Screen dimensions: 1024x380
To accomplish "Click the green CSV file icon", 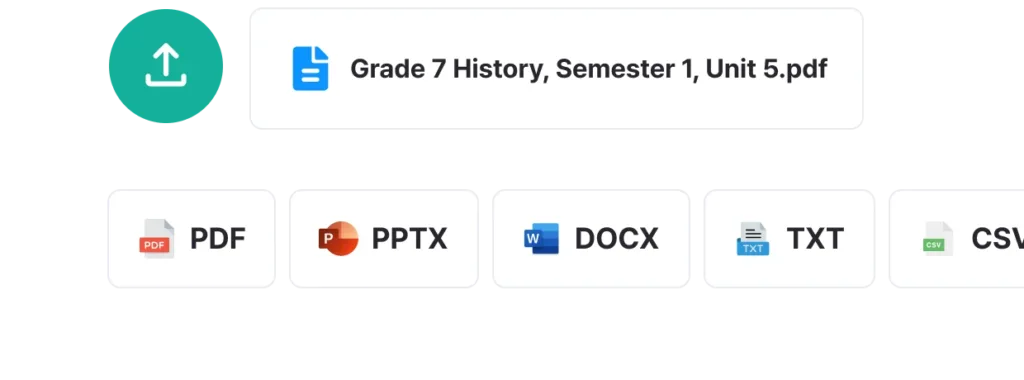I will coord(938,238).
